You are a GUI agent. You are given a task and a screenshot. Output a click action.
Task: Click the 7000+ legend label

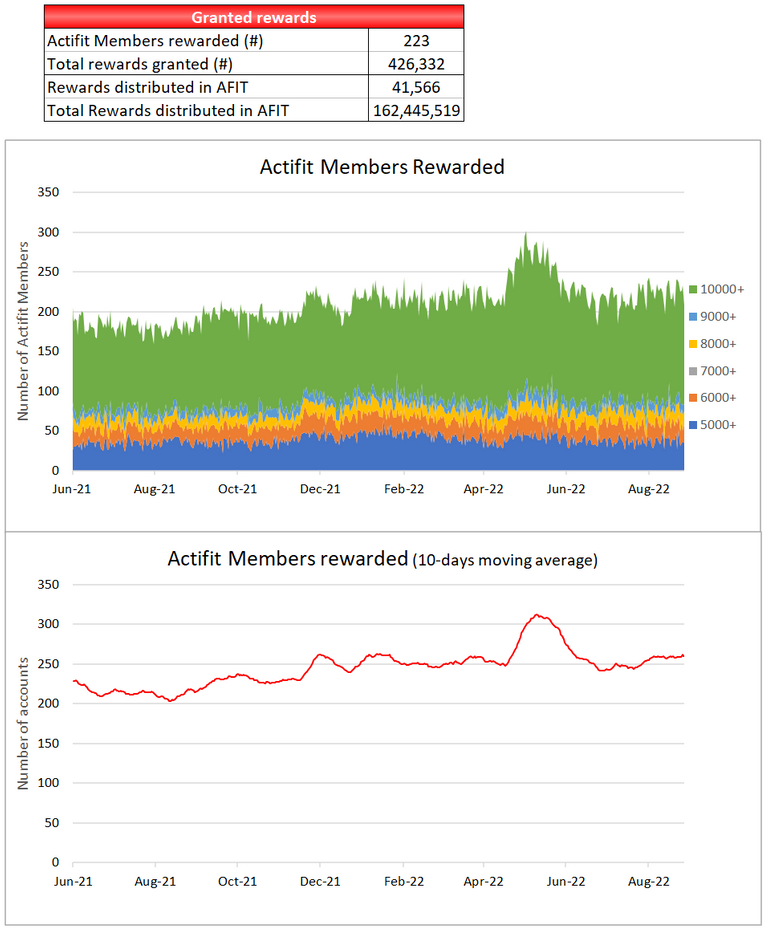718,371
